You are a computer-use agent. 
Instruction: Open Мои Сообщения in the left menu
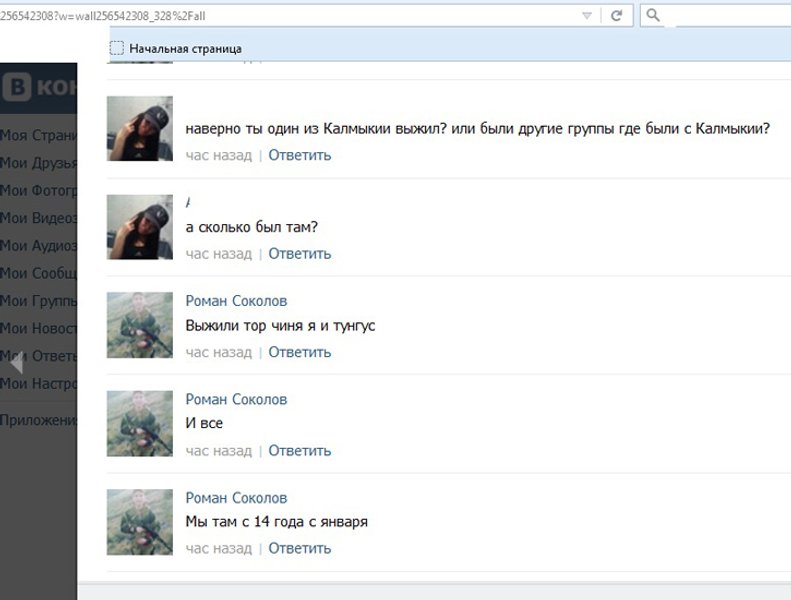(x=38, y=273)
